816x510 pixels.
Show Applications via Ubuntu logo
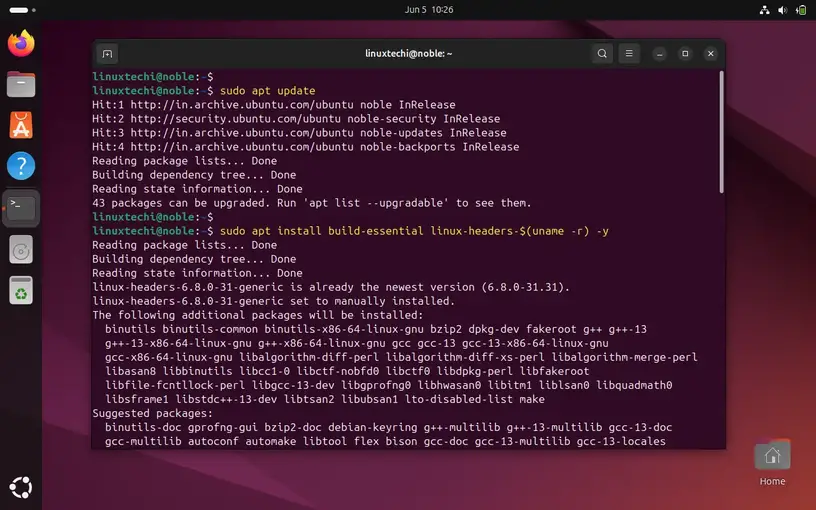click(x=21, y=487)
